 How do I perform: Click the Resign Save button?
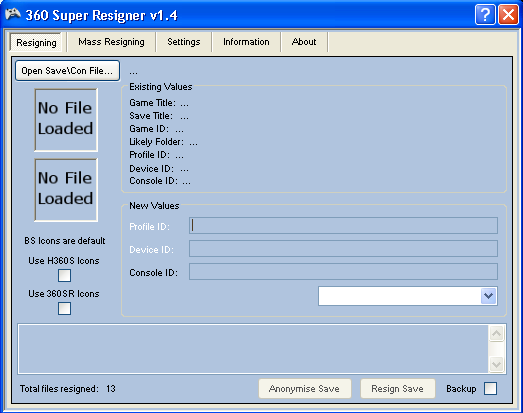pos(398,389)
